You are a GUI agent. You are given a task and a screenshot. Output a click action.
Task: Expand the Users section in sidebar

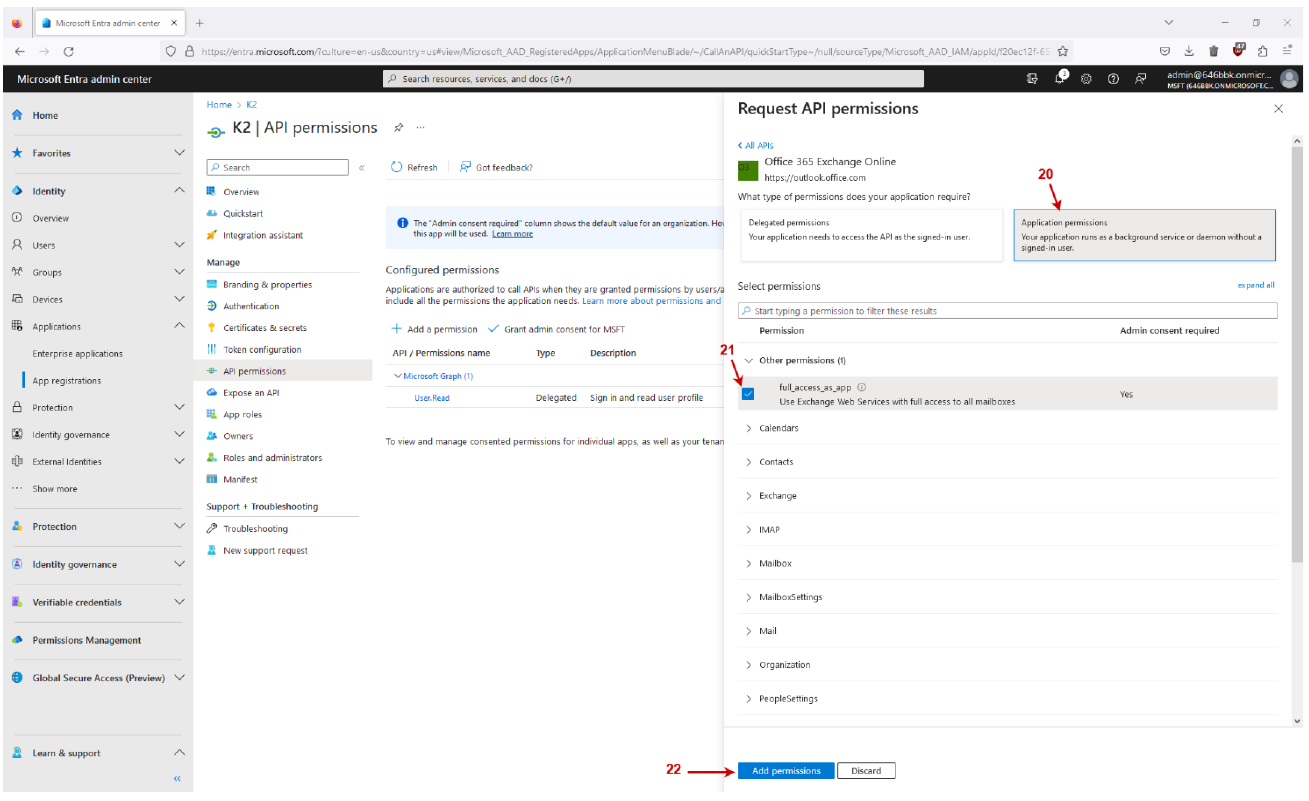pyautogui.click(x=179, y=245)
